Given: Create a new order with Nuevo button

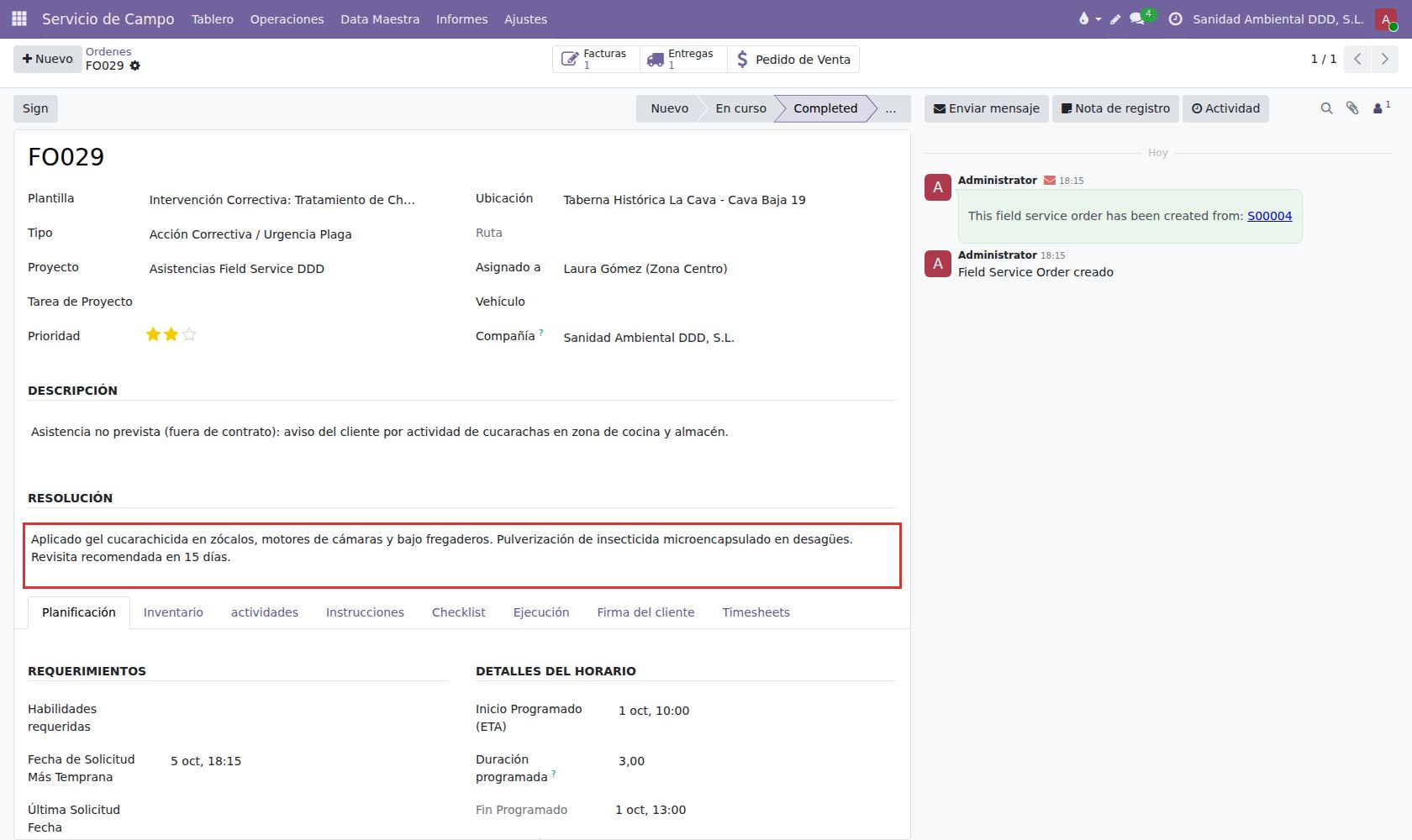Looking at the screenshot, I should (48, 59).
